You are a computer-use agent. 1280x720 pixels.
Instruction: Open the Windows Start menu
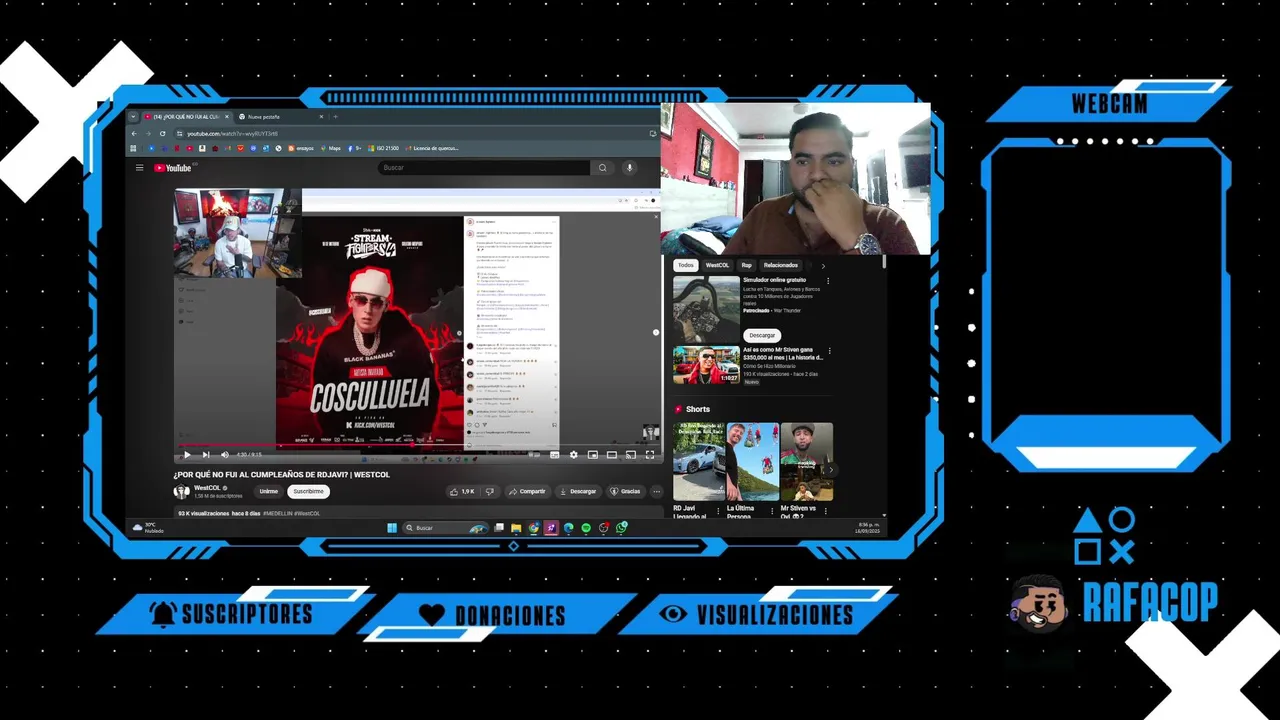392,528
